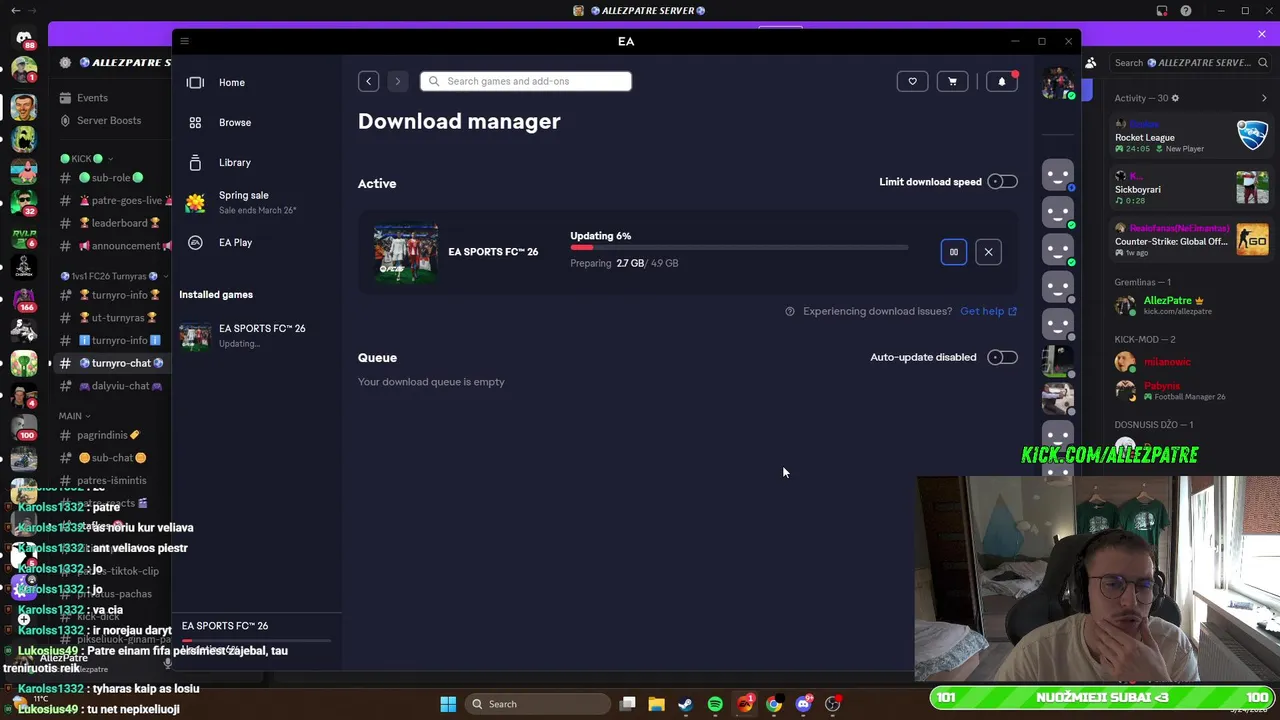Click the EA forward navigation arrow

[397, 81]
